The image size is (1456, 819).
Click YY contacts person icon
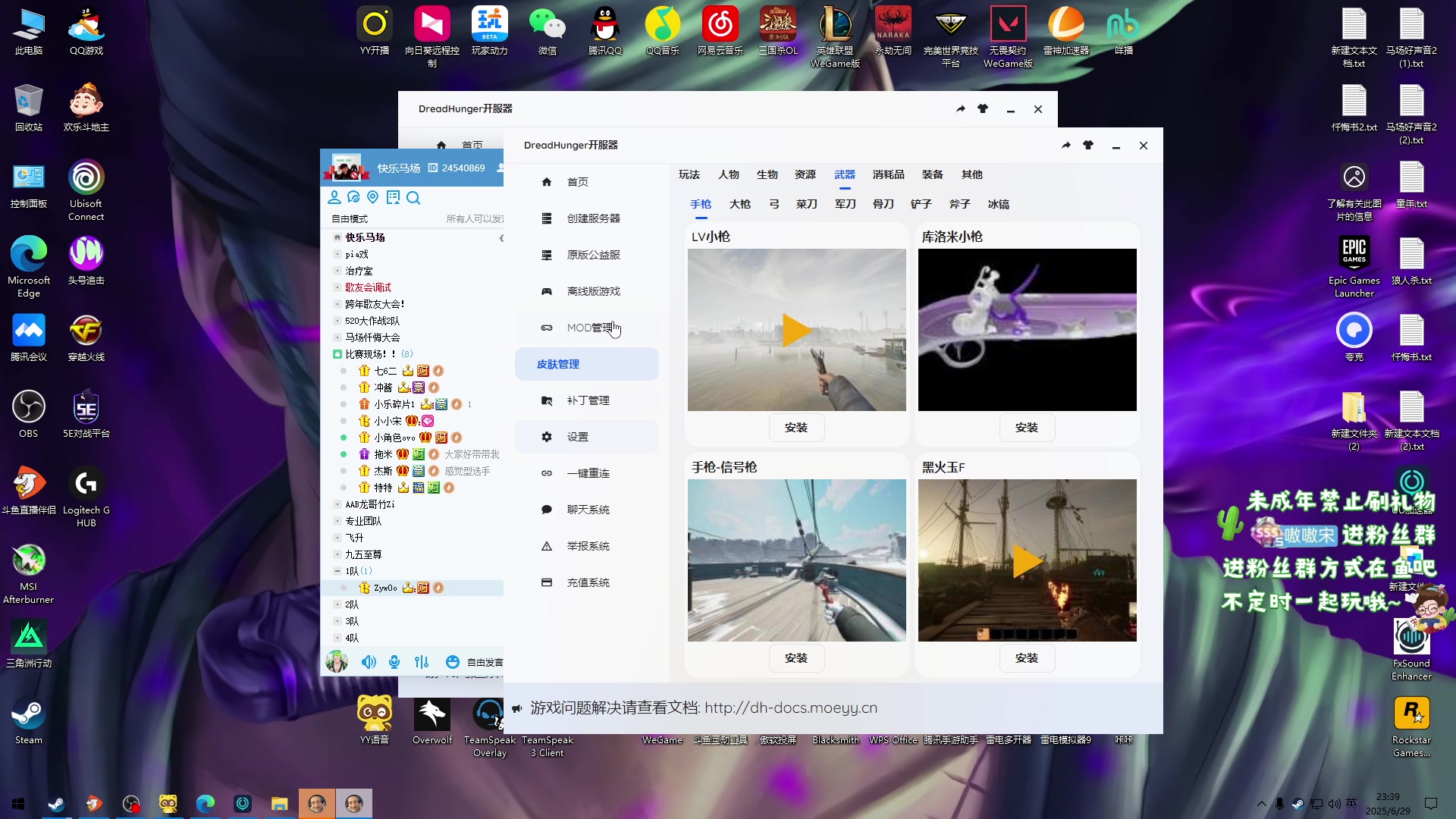click(x=334, y=198)
